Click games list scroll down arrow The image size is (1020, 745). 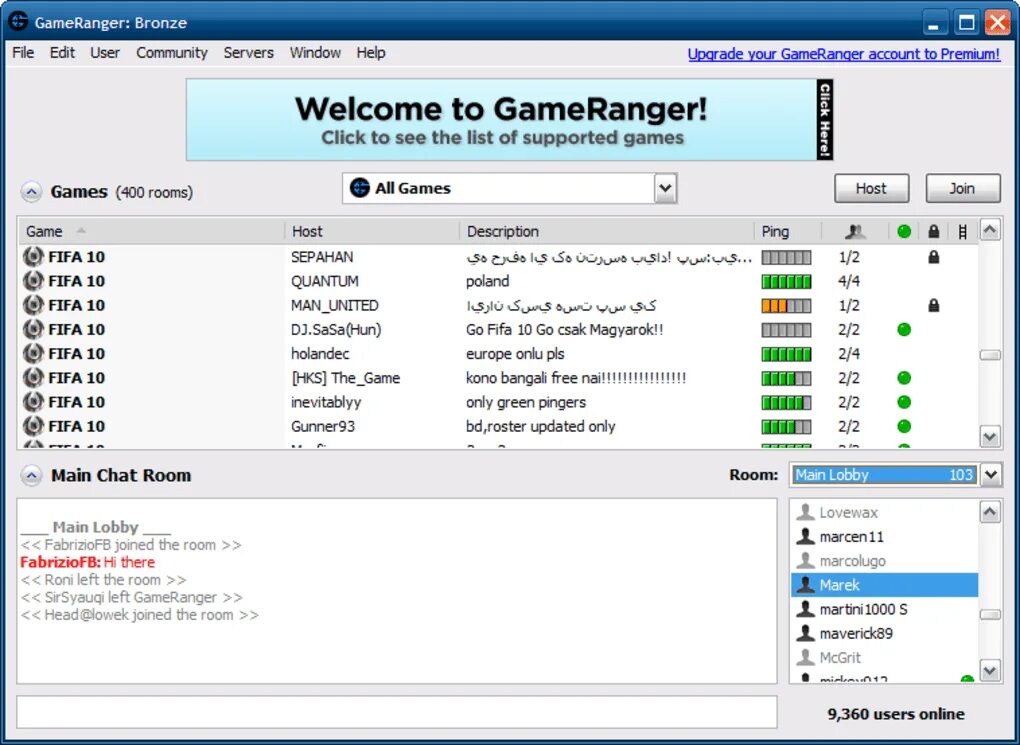pyautogui.click(x=990, y=437)
